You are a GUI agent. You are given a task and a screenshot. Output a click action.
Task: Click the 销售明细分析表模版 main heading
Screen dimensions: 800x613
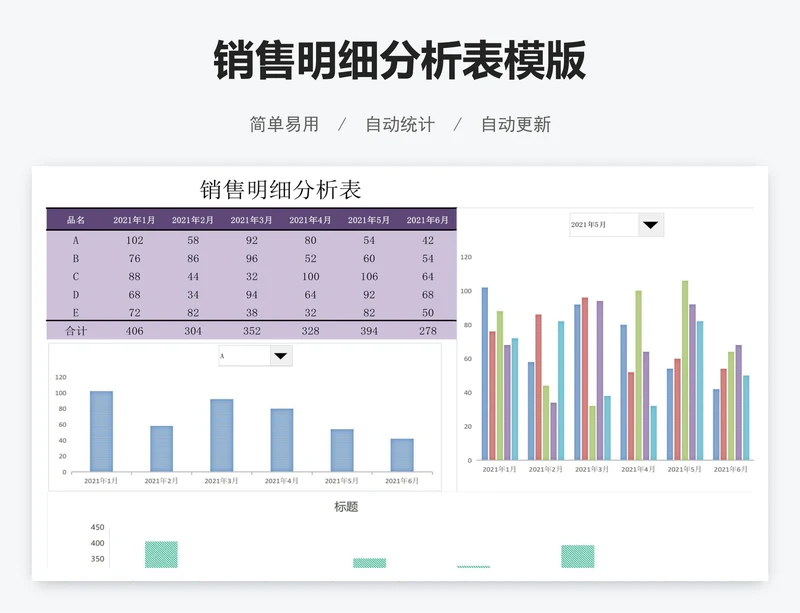pos(399,60)
